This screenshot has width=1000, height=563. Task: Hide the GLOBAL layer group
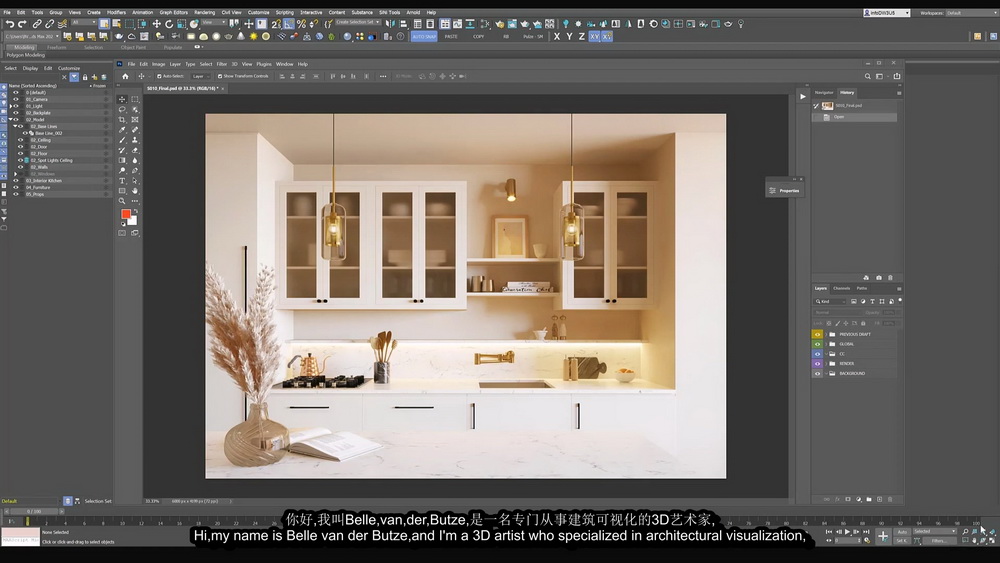click(817, 344)
